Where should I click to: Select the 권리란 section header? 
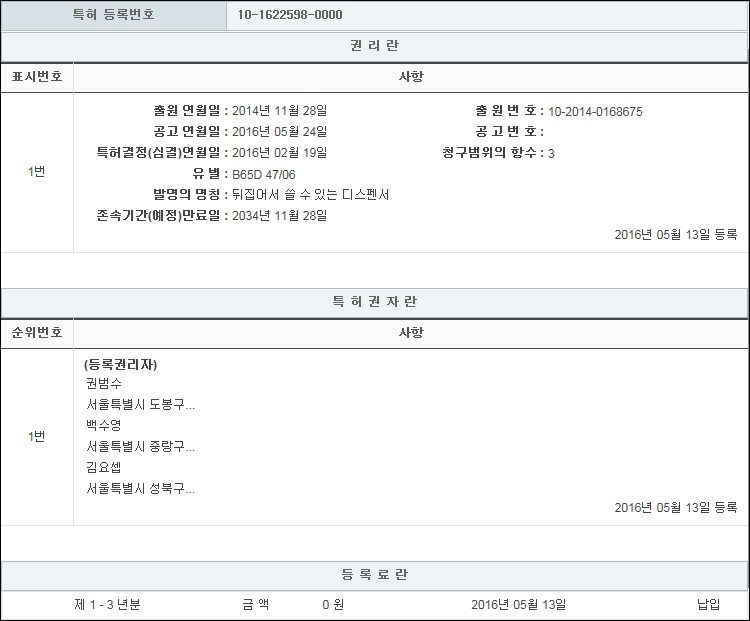coord(375,46)
